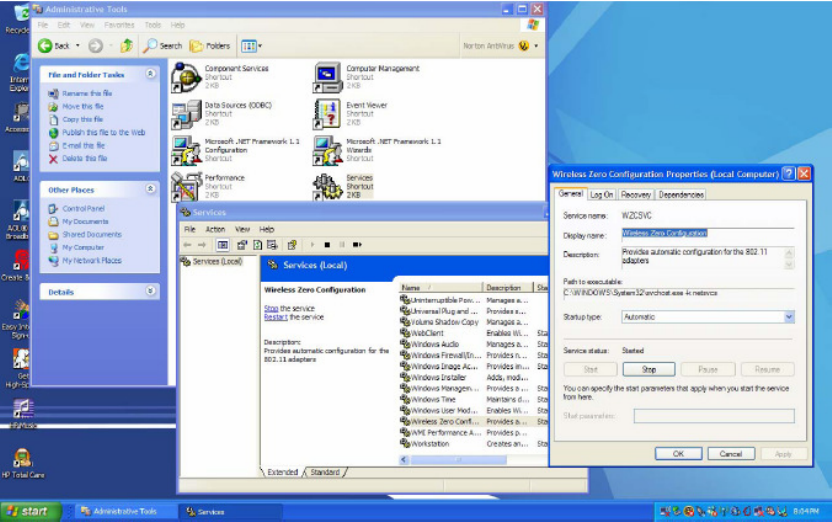The width and height of the screenshot is (832, 522).
Task: Open Help menu in Services window
Action: point(266,229)
